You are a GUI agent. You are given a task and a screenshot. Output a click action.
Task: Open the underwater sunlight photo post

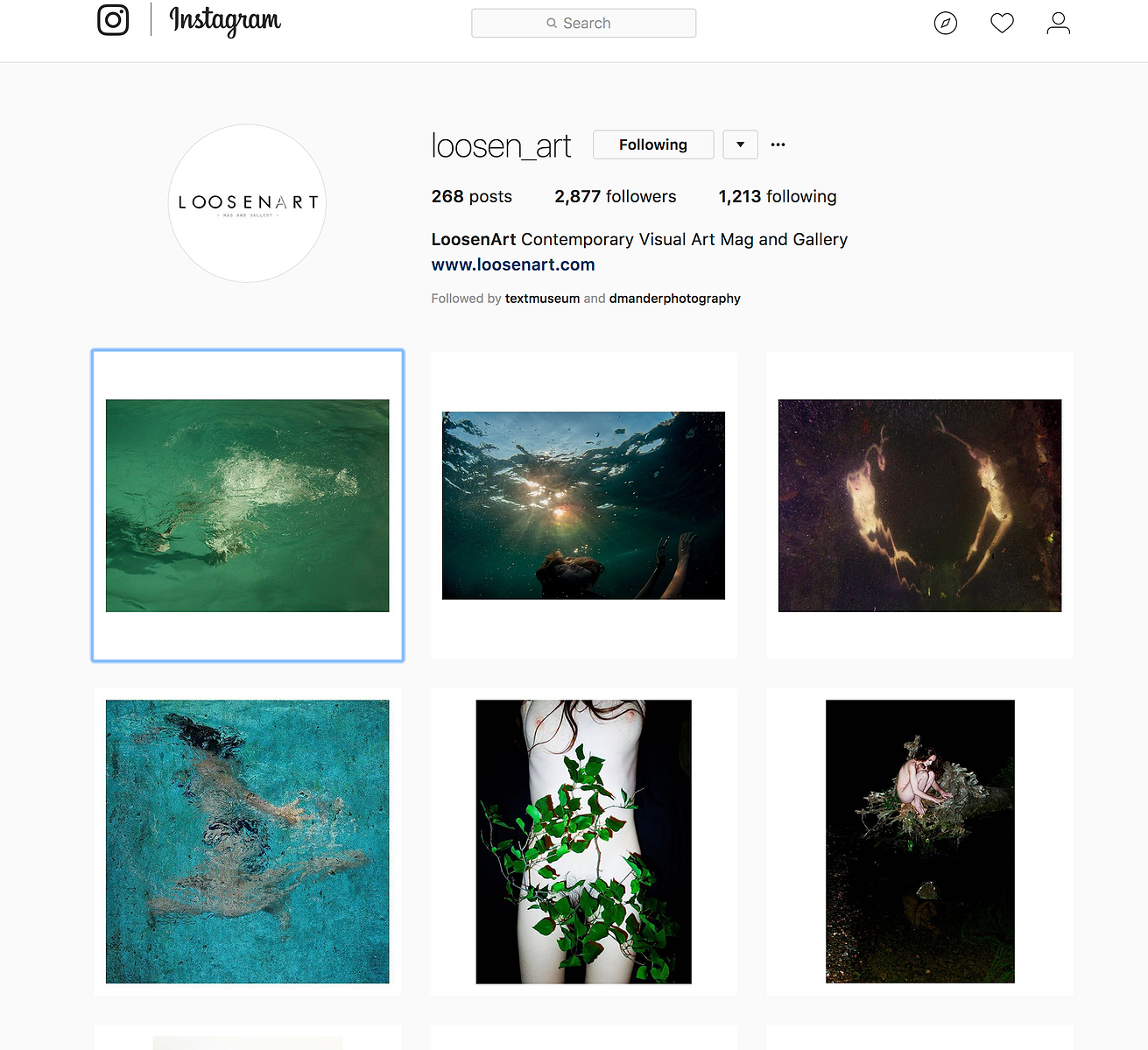584,505
